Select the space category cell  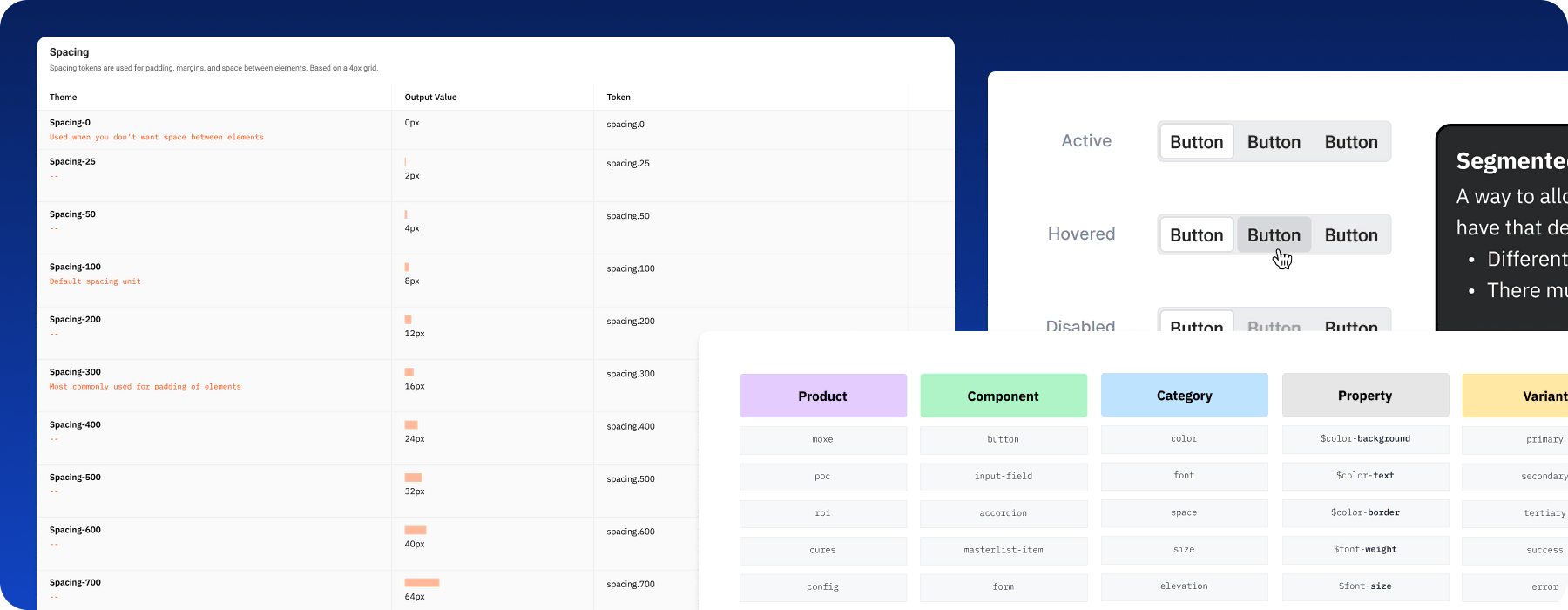point(1185,512)
